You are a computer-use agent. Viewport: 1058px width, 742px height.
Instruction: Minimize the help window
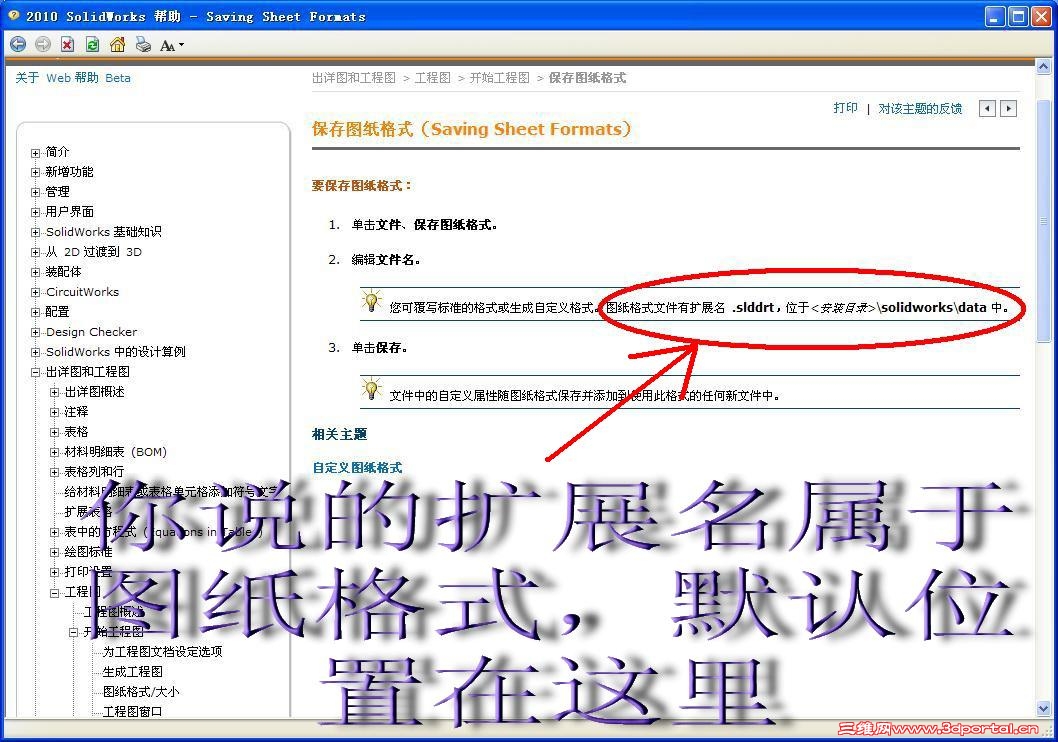tap(995, 16)
